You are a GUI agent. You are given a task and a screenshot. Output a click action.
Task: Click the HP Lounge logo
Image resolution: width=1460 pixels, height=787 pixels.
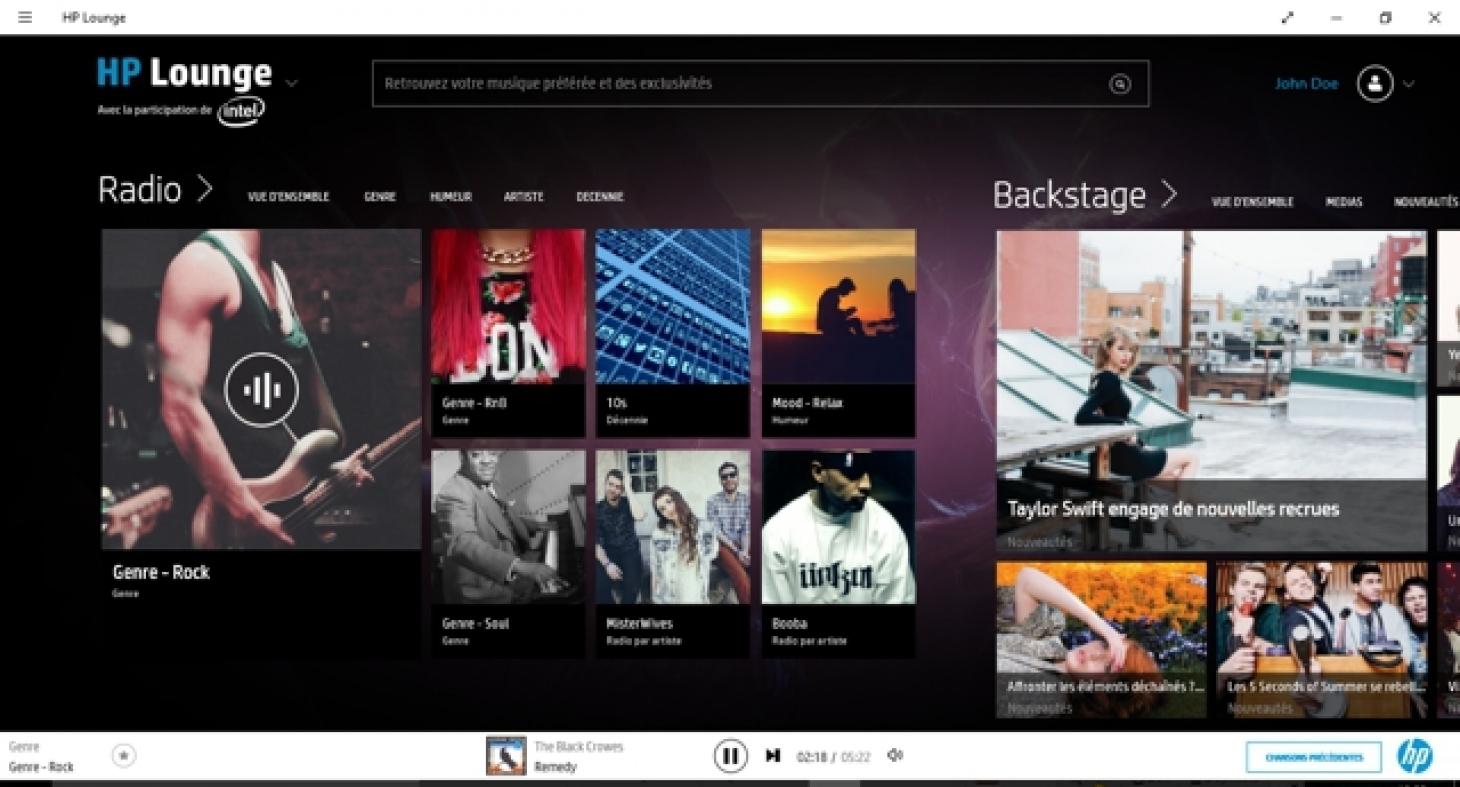184,73
